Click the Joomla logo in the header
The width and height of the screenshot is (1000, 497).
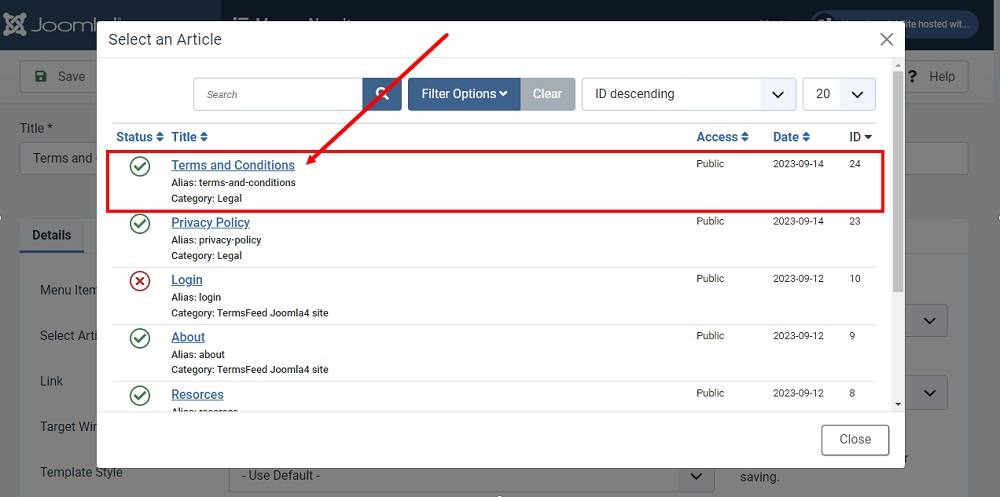click(48, 25)
